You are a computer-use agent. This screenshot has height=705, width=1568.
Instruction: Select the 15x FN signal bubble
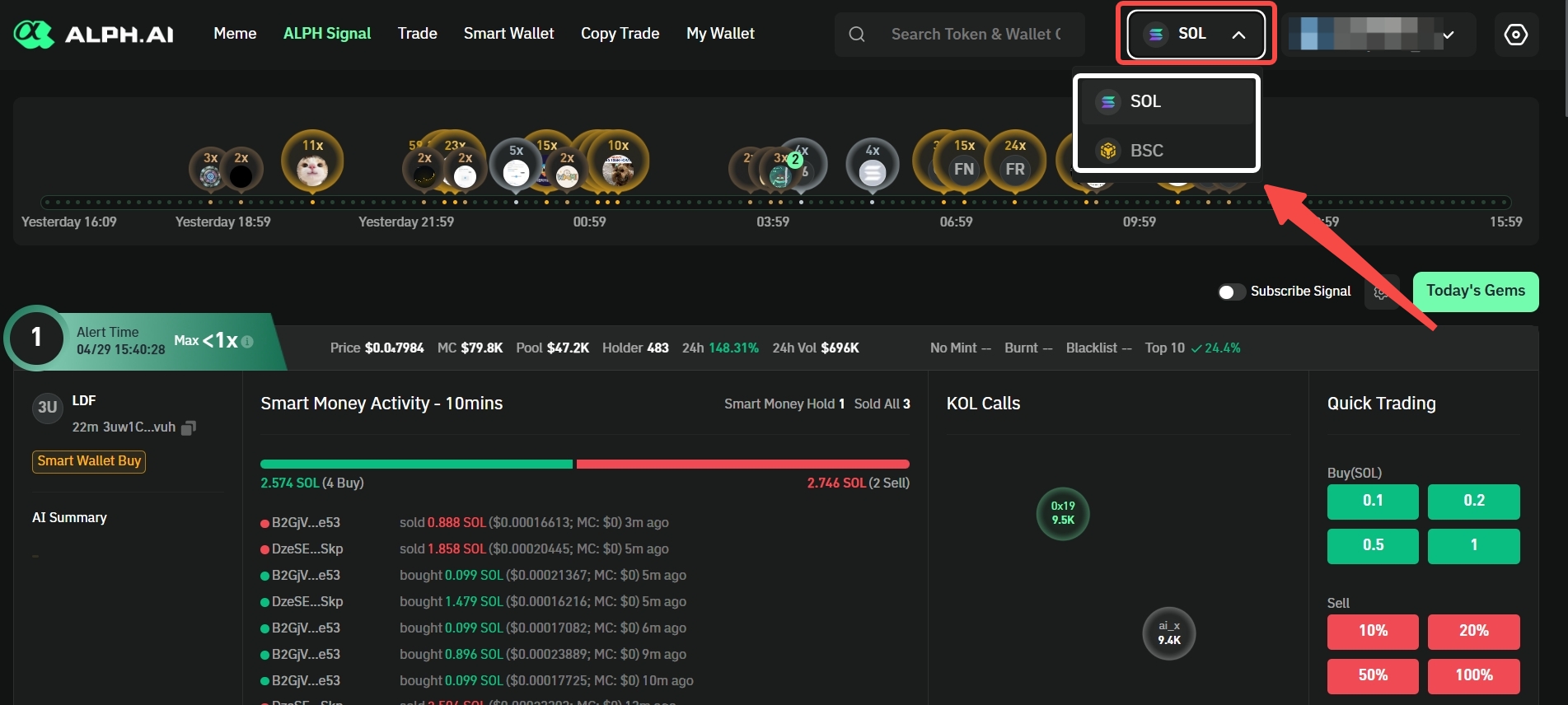pos(964,161)
